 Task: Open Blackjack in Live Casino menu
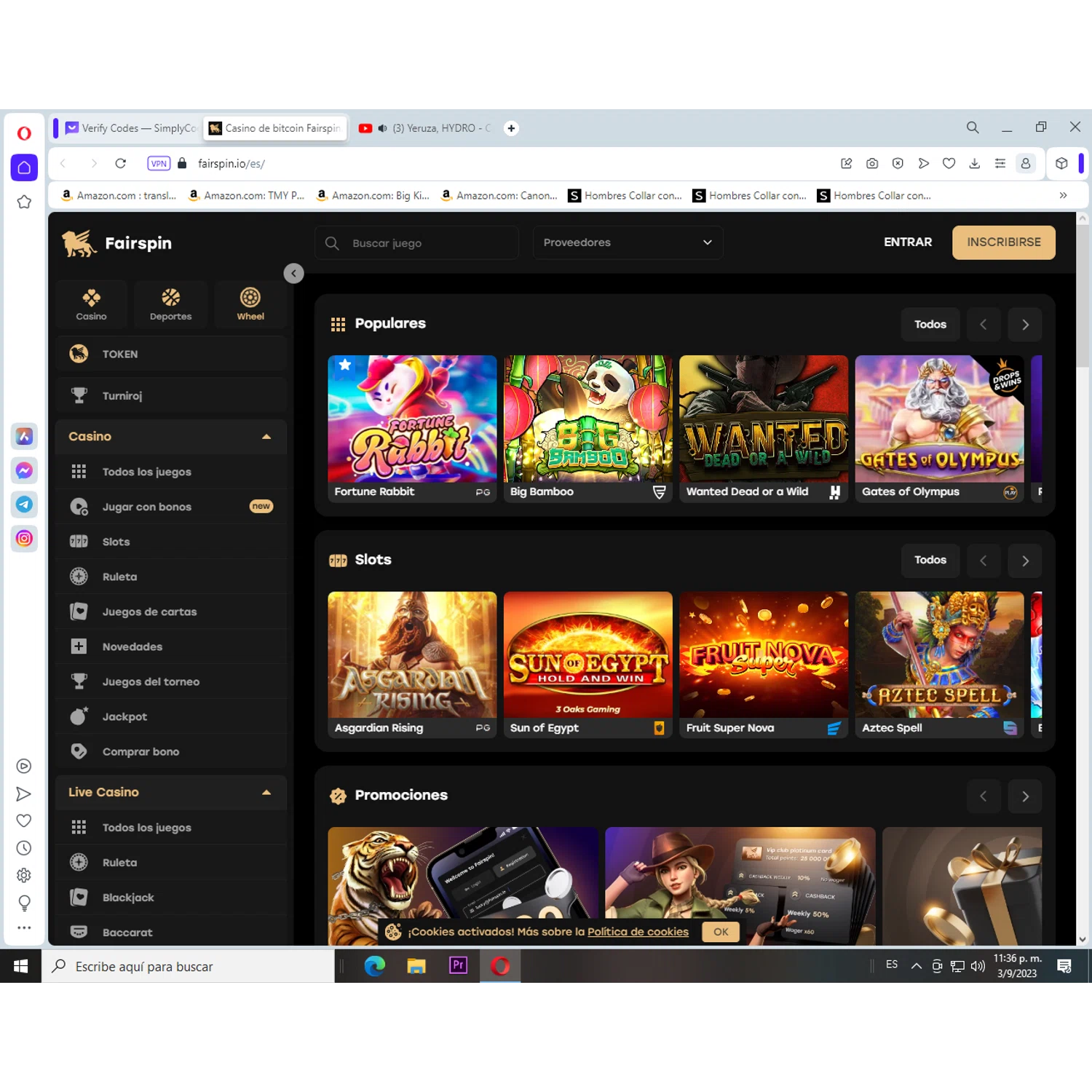click(171, 898)
